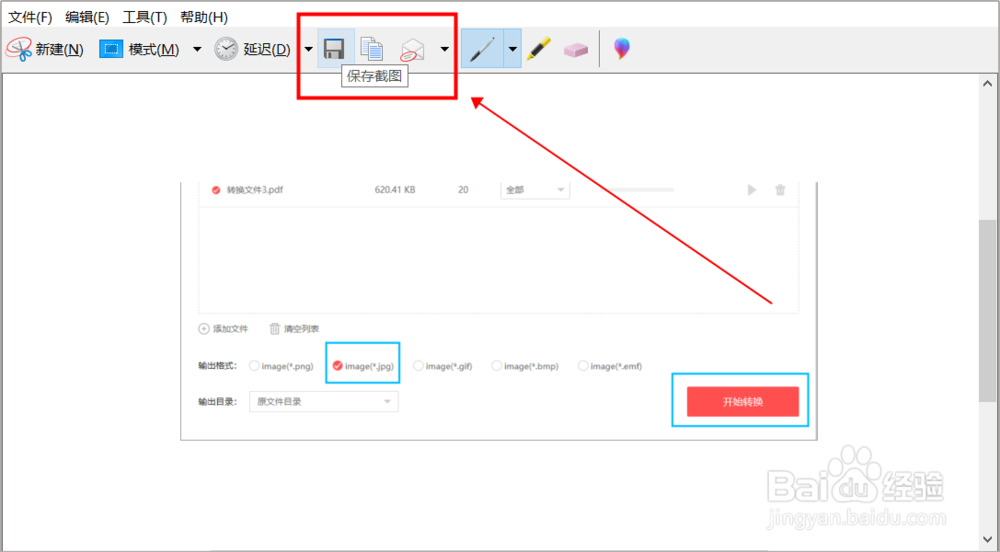This screenshot has width=1000, height=552.
Task: Select the pink Eraser tool
Action: [x=576, y=50]
